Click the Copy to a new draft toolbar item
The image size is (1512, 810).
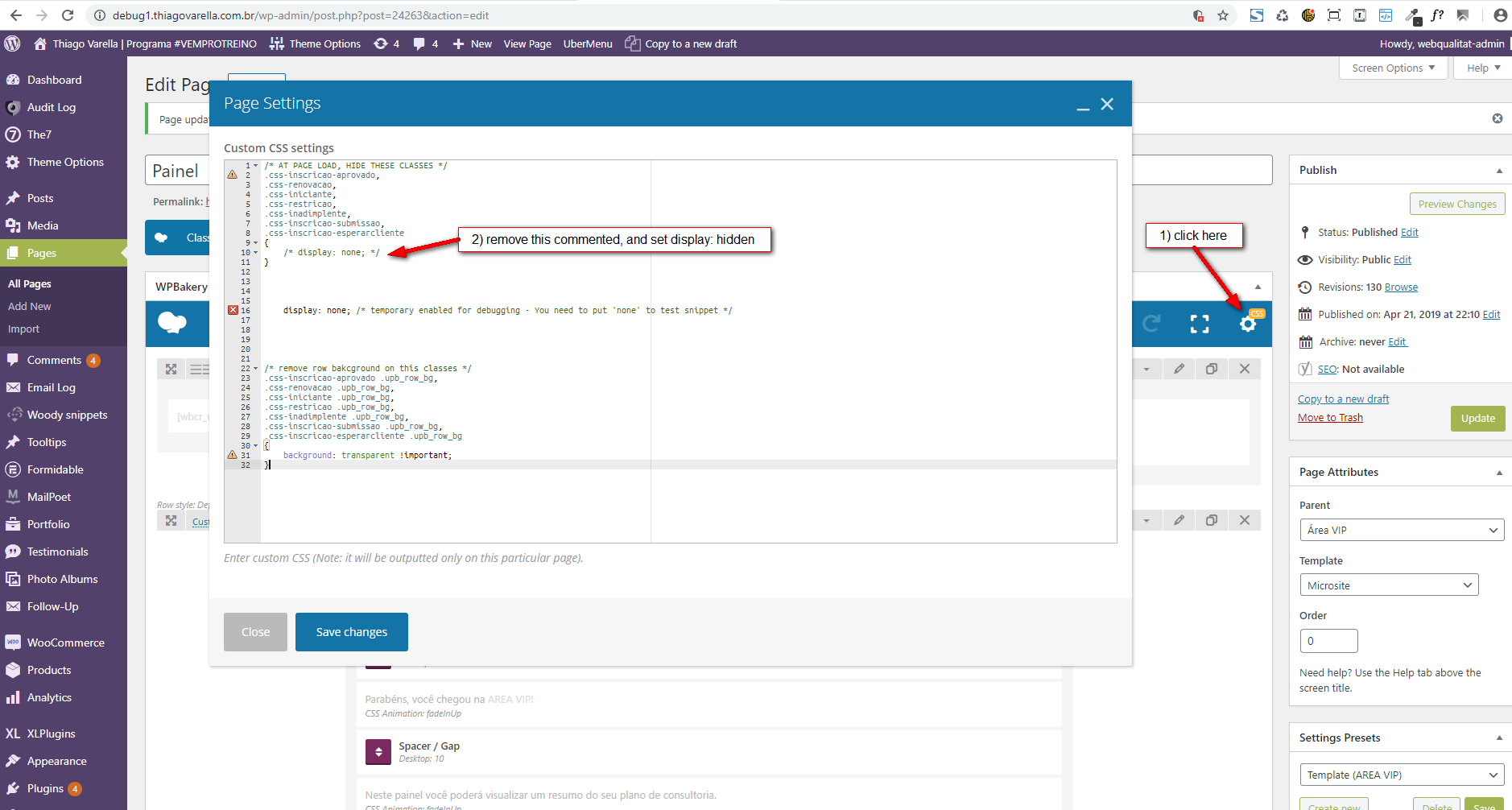pyautogui.click(x=681, y=43)
